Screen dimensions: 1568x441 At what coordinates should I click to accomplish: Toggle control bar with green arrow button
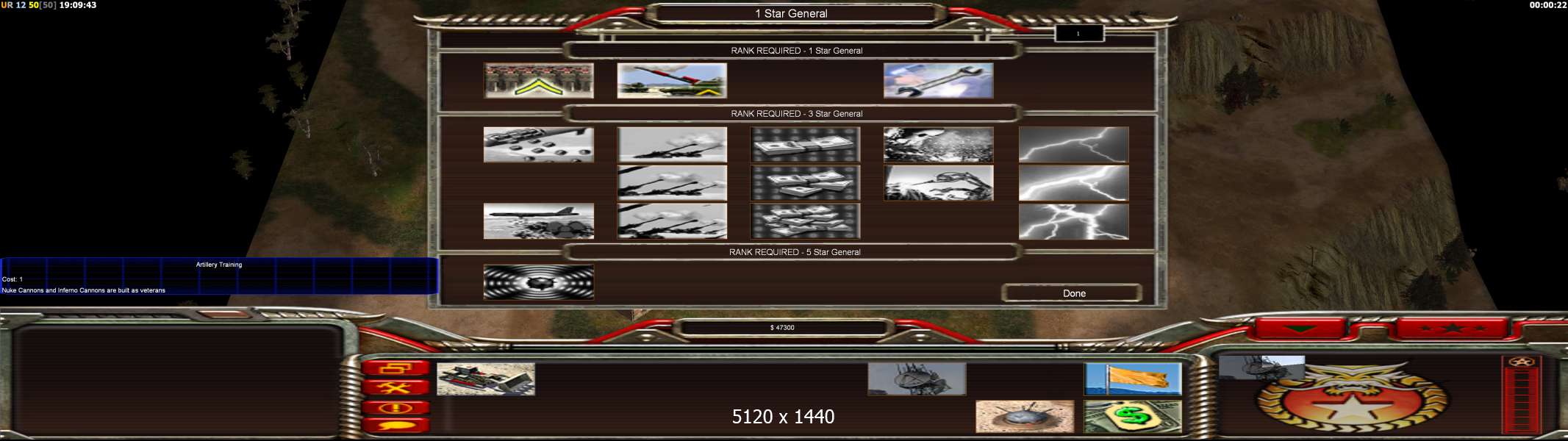pos(1300,329)
